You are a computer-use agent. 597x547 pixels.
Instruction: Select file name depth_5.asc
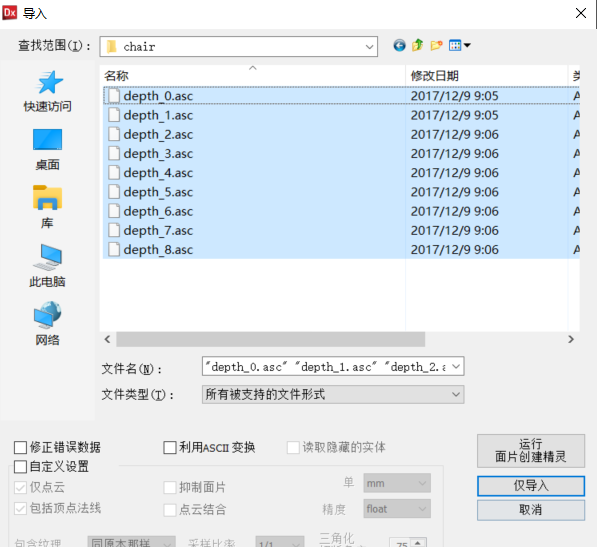coord(158,192)
